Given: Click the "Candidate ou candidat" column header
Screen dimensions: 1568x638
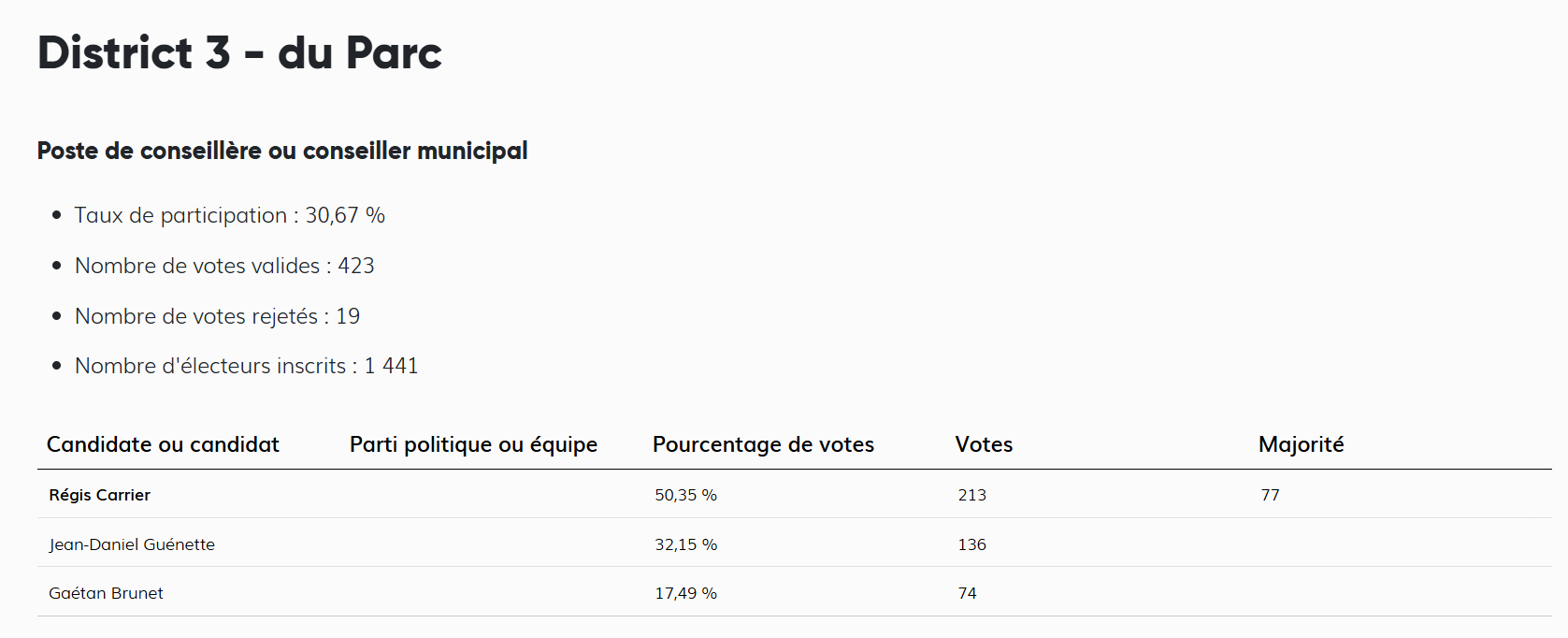Looking at the screenshot, I should pyautogui.click(x=163, y=444).
